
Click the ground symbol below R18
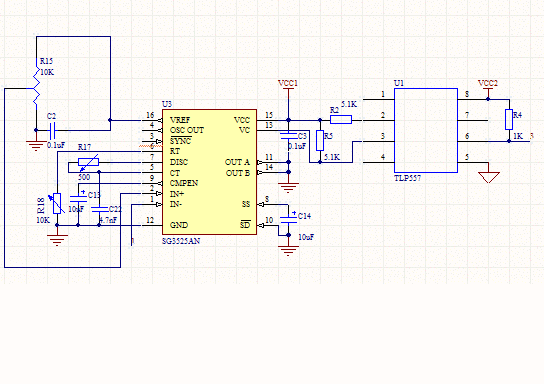coord(57,240)
